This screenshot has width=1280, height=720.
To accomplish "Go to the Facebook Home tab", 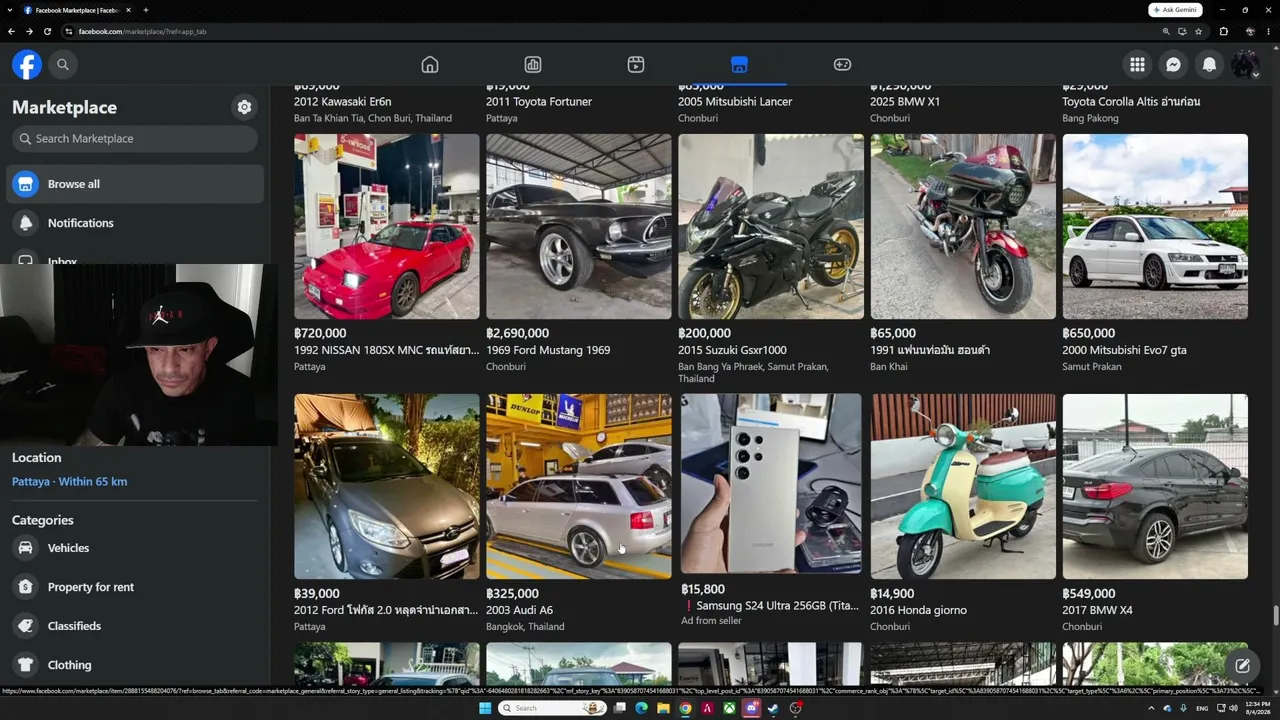I will (x=430, y=65).
